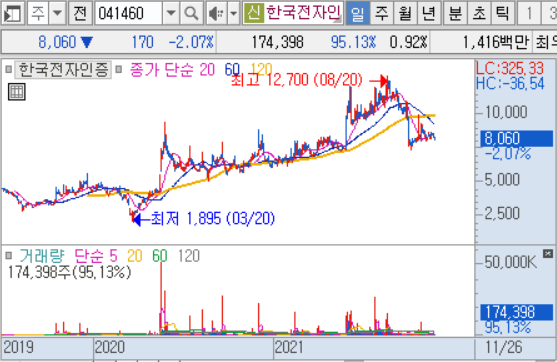Click the volume 174,398 in quote bar
The height and width of the screenshot is (362, 557).
(277, 42)
